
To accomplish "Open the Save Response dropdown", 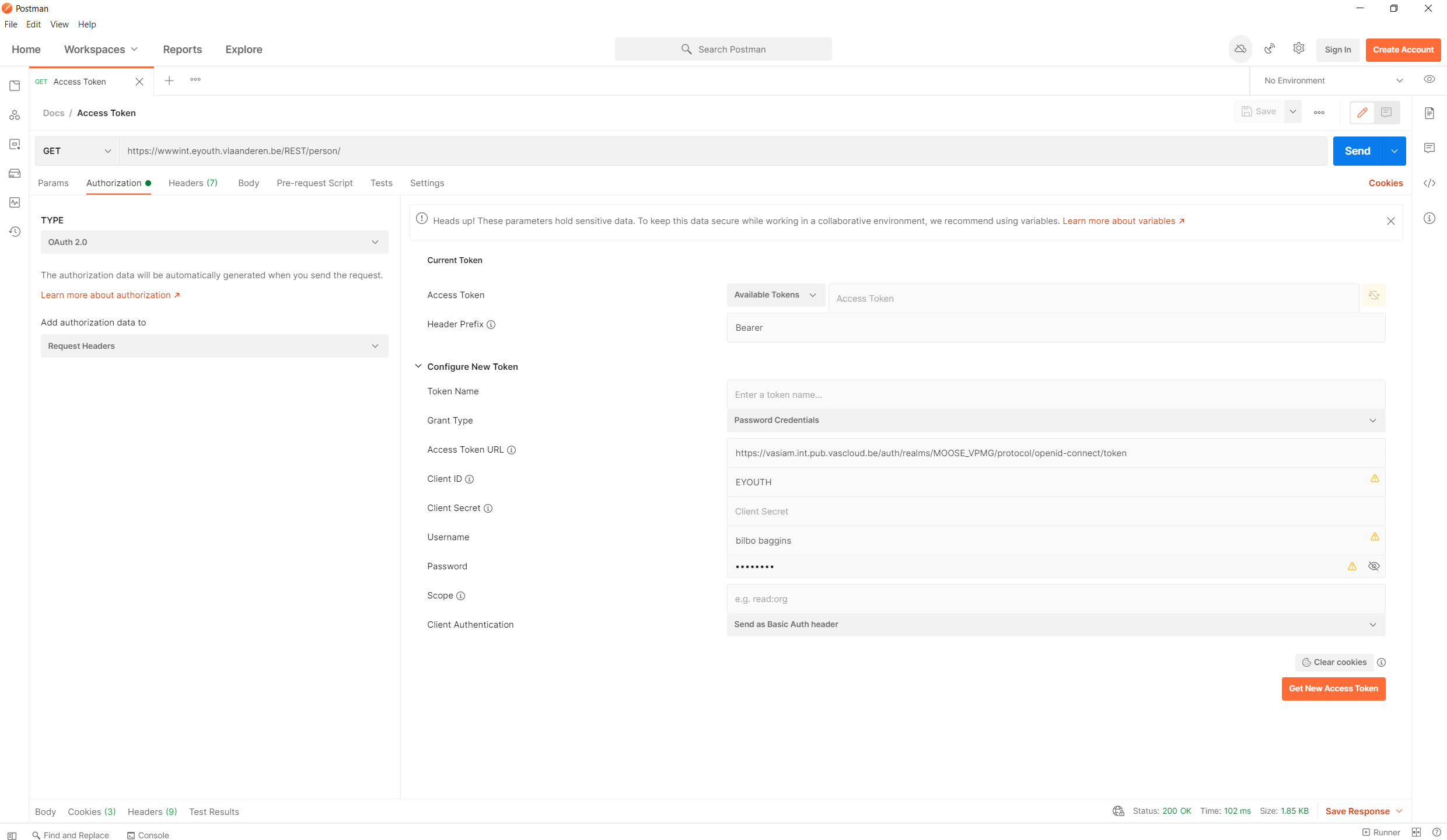I will pos(1364,811).
